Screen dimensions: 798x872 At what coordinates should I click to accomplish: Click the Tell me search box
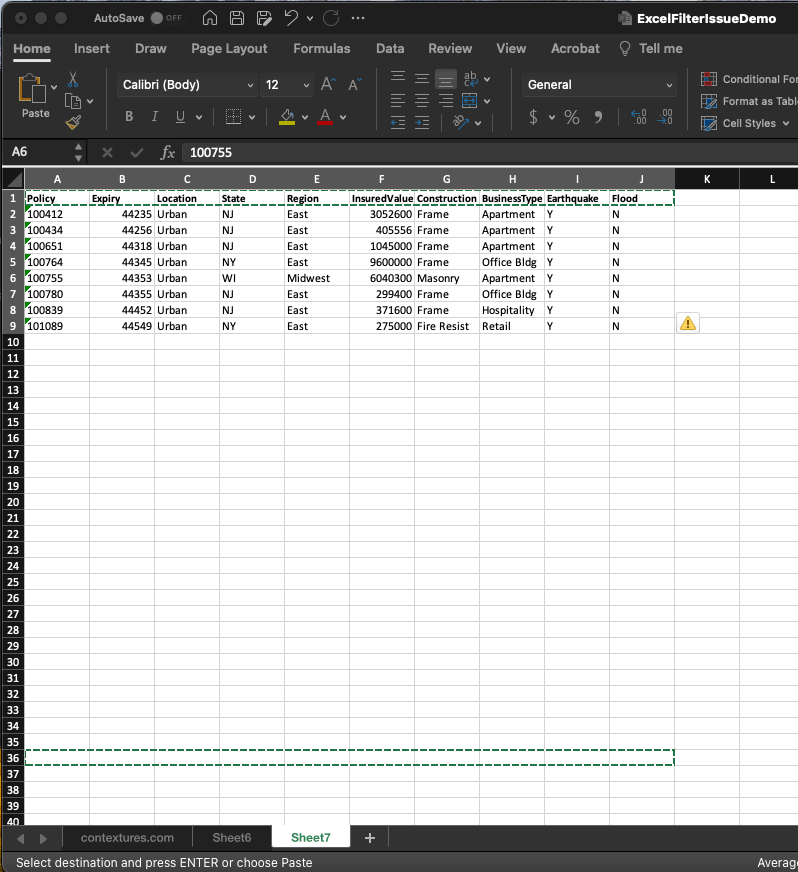point(651,48)
